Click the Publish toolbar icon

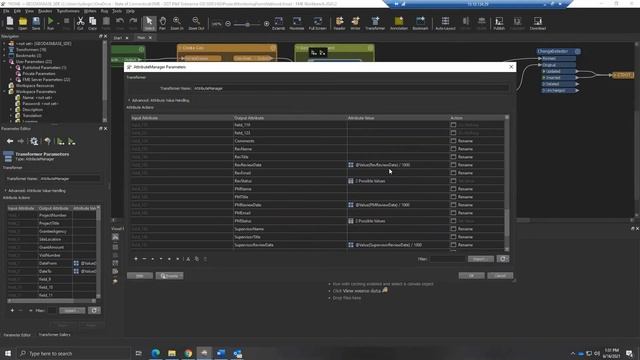499,23
